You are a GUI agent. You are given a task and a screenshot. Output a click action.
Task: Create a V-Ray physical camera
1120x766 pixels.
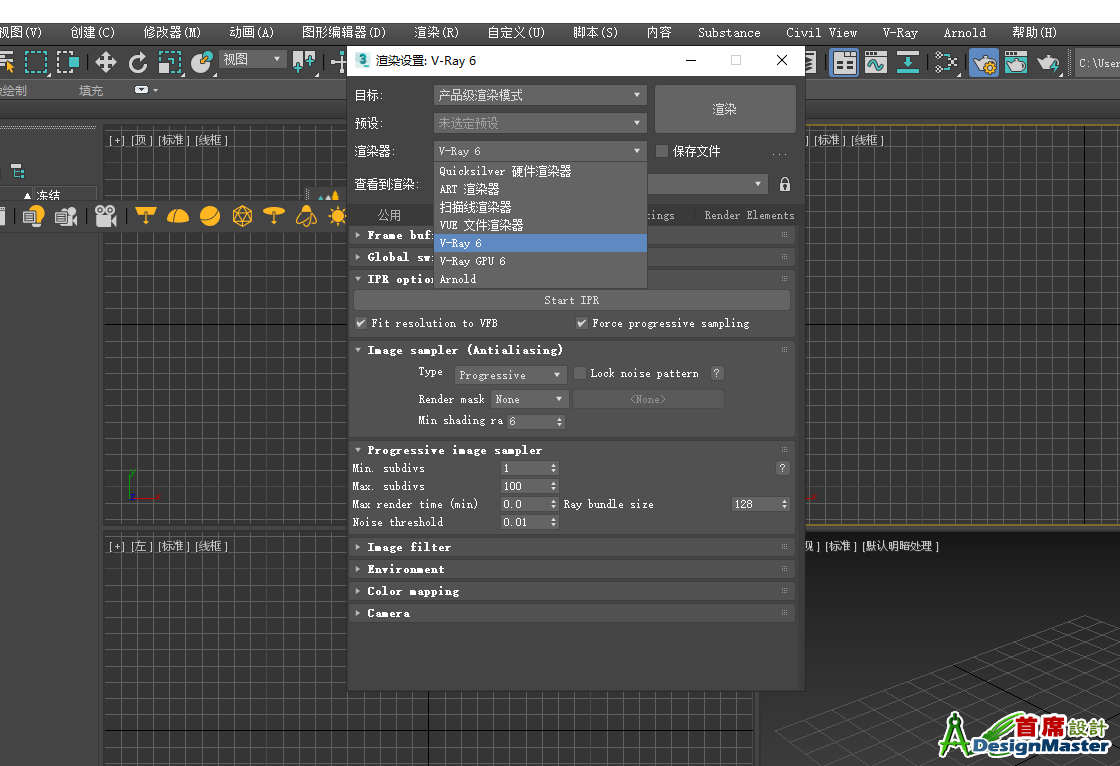click(x=106, y=216)
